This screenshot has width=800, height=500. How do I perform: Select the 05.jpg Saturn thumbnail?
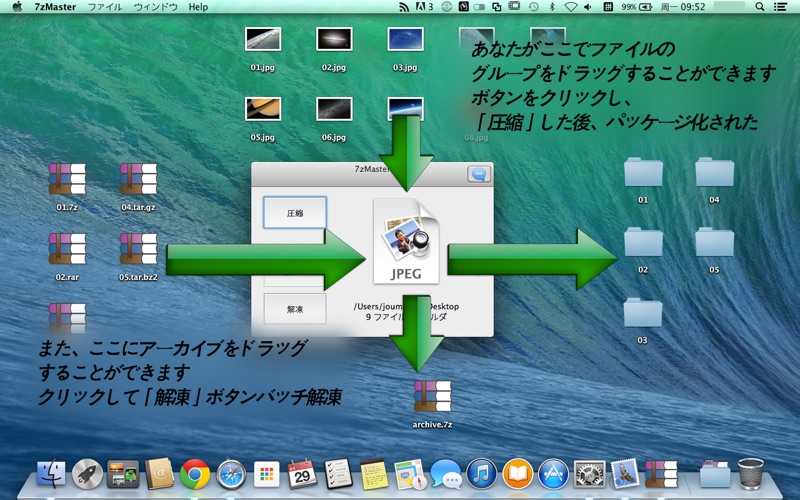coord(263,109)
